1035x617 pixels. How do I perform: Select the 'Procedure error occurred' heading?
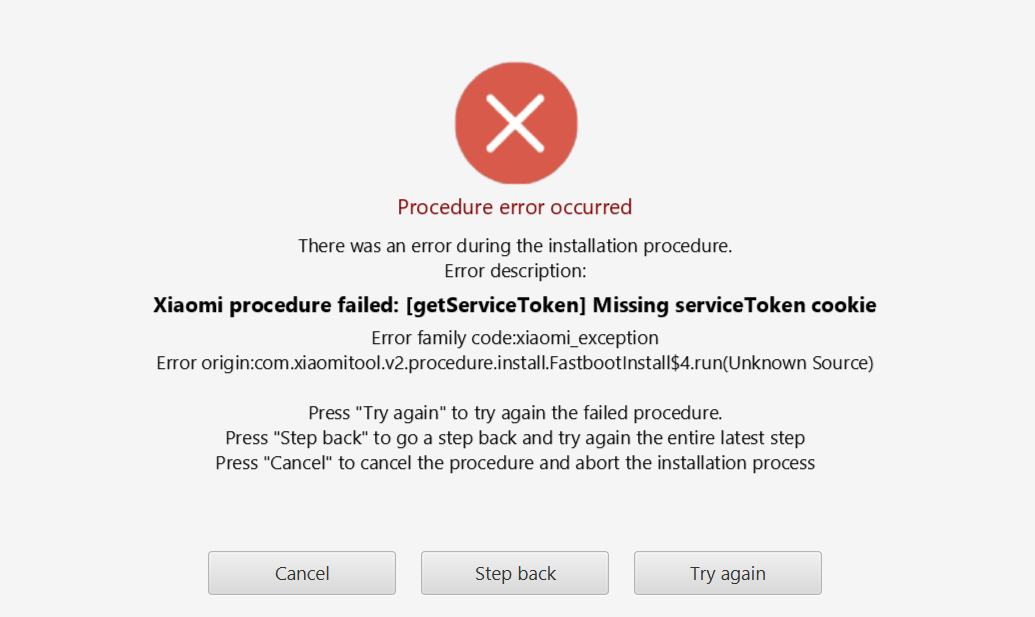coord(515,207)
